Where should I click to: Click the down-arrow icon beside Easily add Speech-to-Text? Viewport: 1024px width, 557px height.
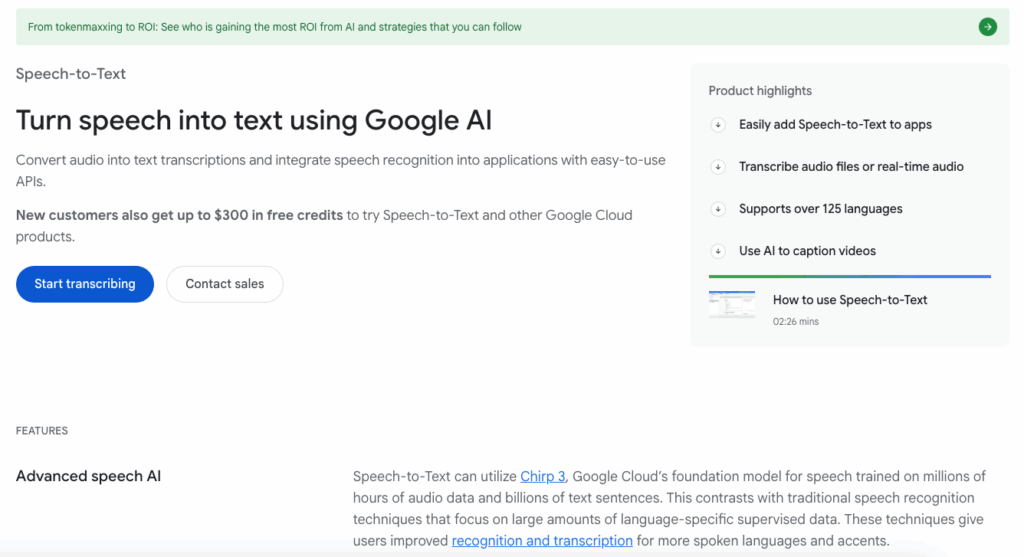718,125
